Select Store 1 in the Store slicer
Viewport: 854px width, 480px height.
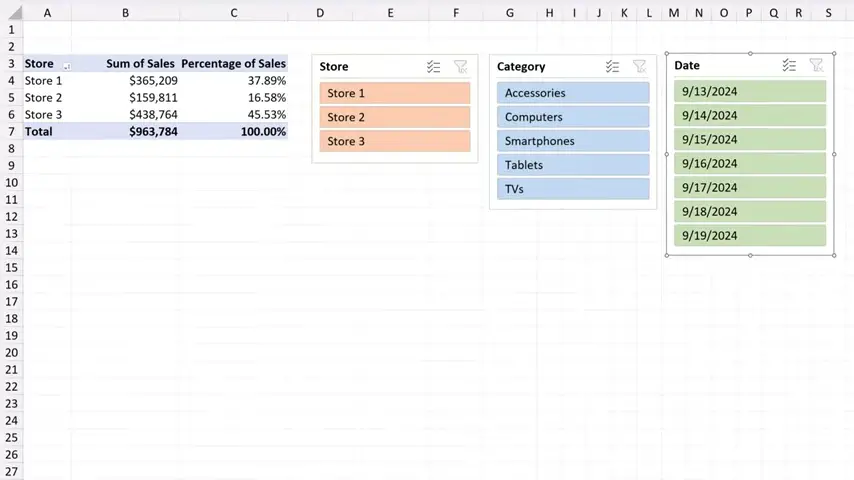395,93
